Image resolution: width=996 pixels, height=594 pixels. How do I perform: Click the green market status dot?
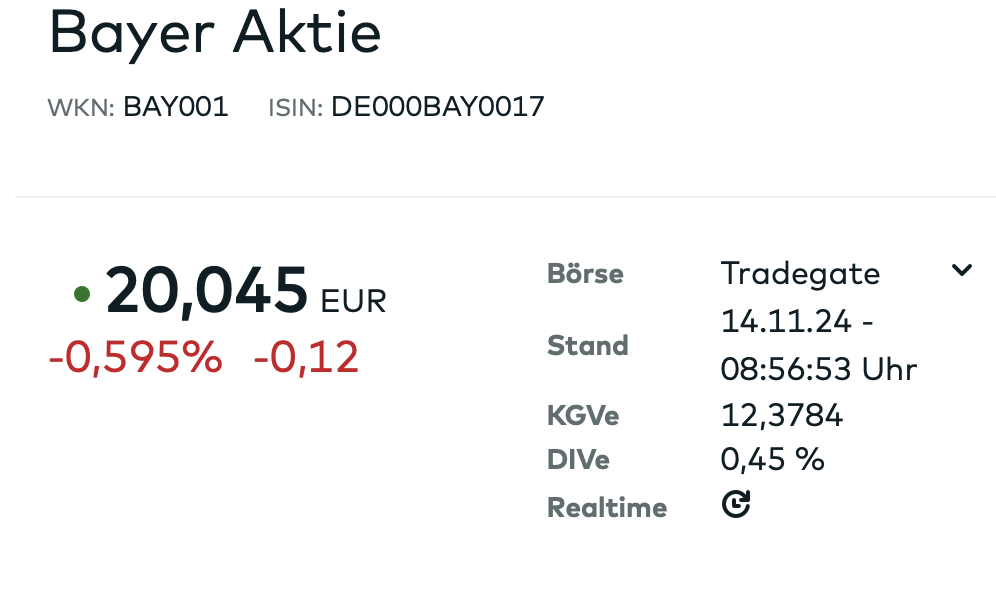(x=82, y=294)
